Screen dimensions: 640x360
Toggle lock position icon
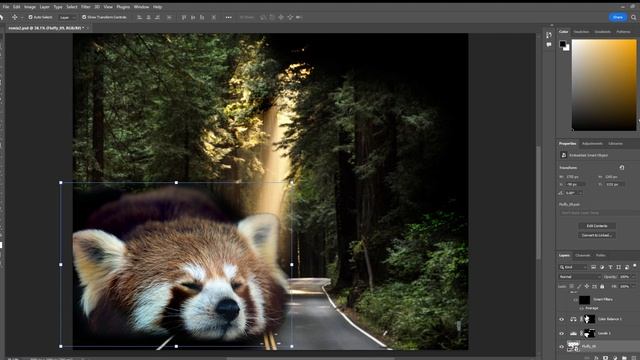click(x=587, y=286)
